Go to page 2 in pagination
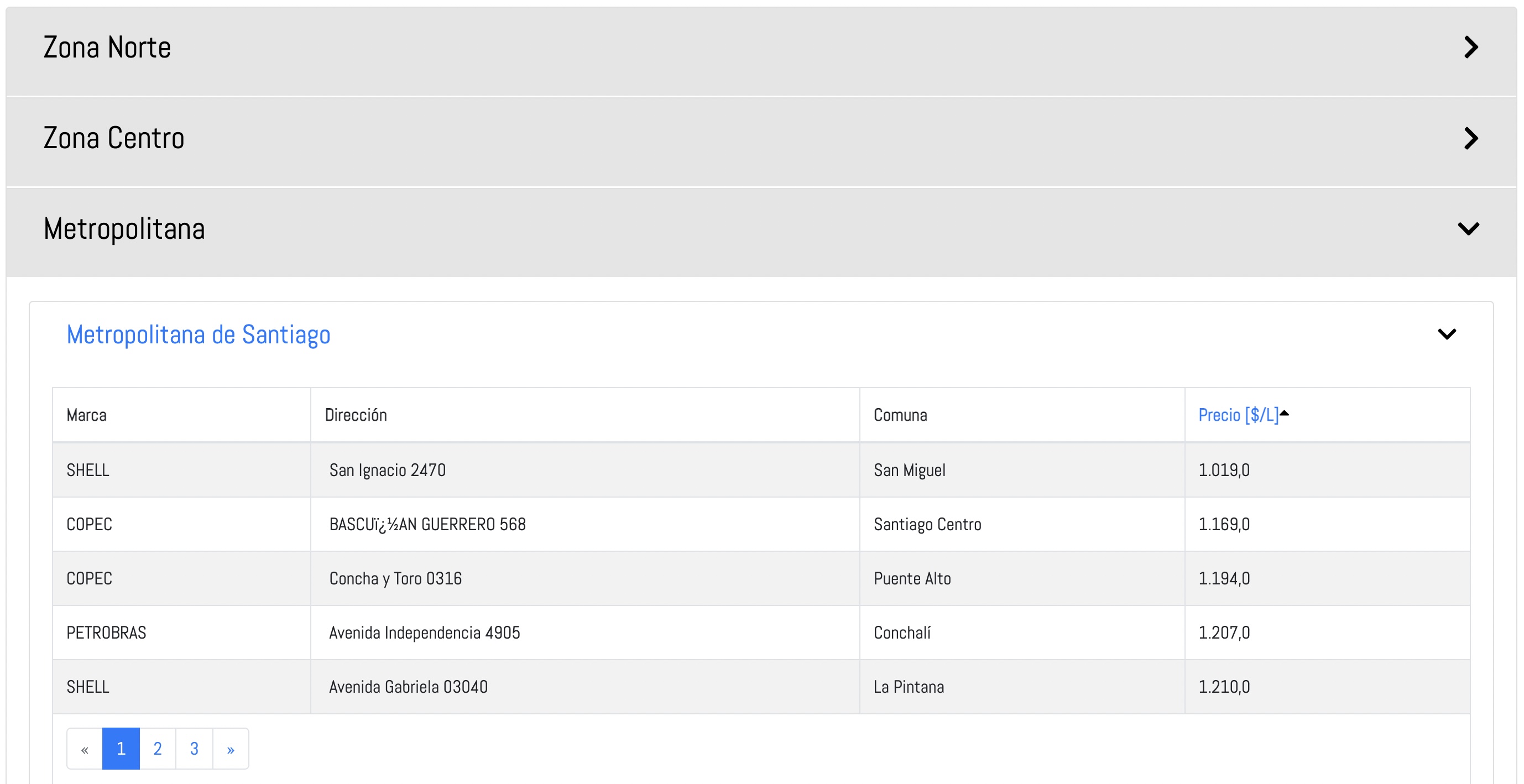 tap(158, 749)
